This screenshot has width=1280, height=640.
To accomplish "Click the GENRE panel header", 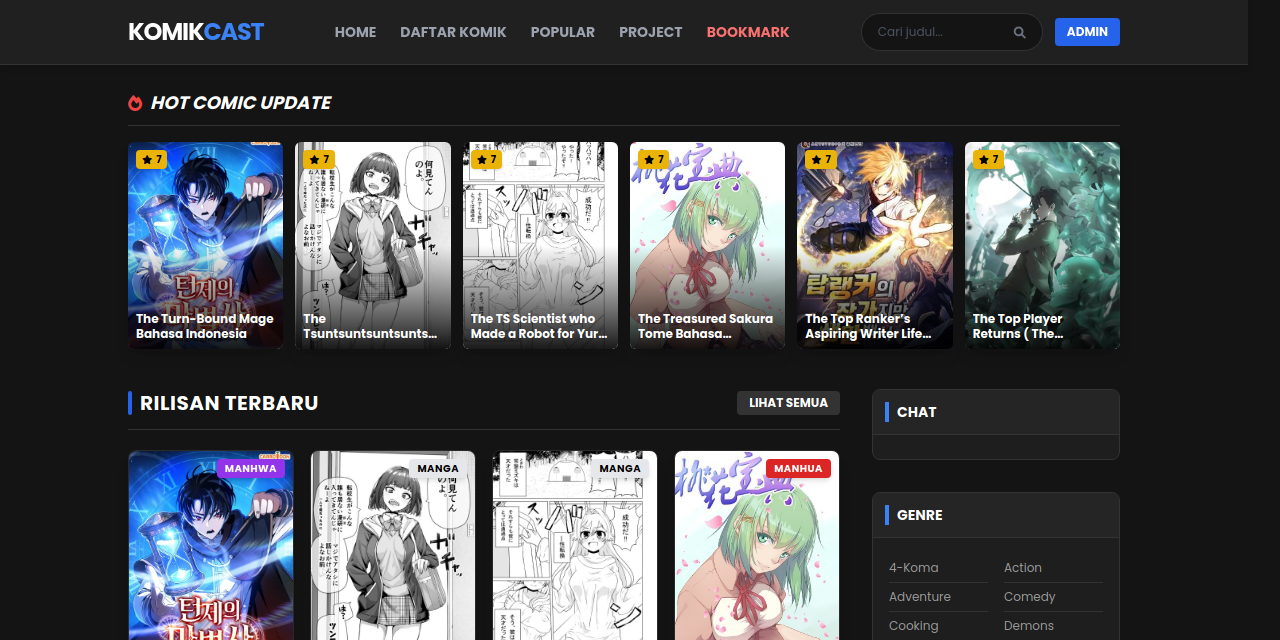I will click(996, 515).
